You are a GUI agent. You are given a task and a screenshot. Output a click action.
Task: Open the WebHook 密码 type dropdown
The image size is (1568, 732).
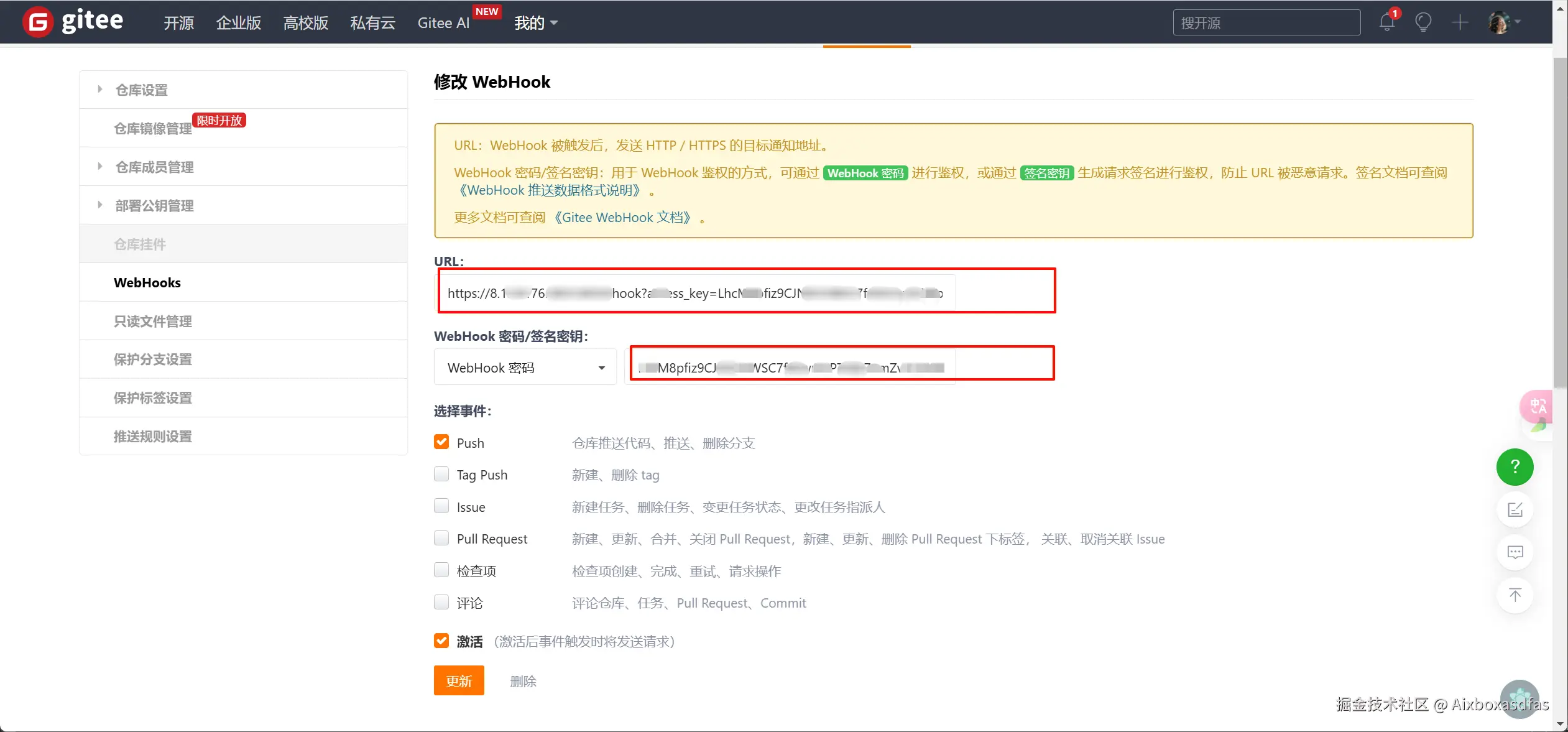525,368
